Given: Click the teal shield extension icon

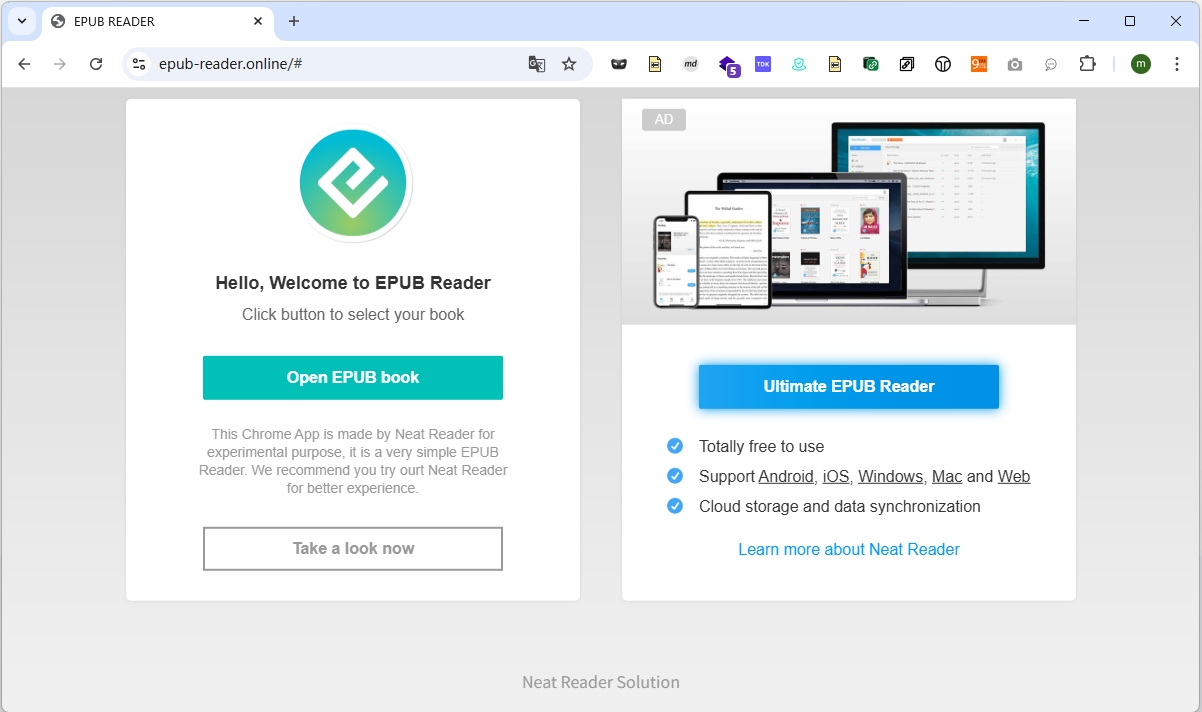Looking at the screenshot, I should (799, 64).
